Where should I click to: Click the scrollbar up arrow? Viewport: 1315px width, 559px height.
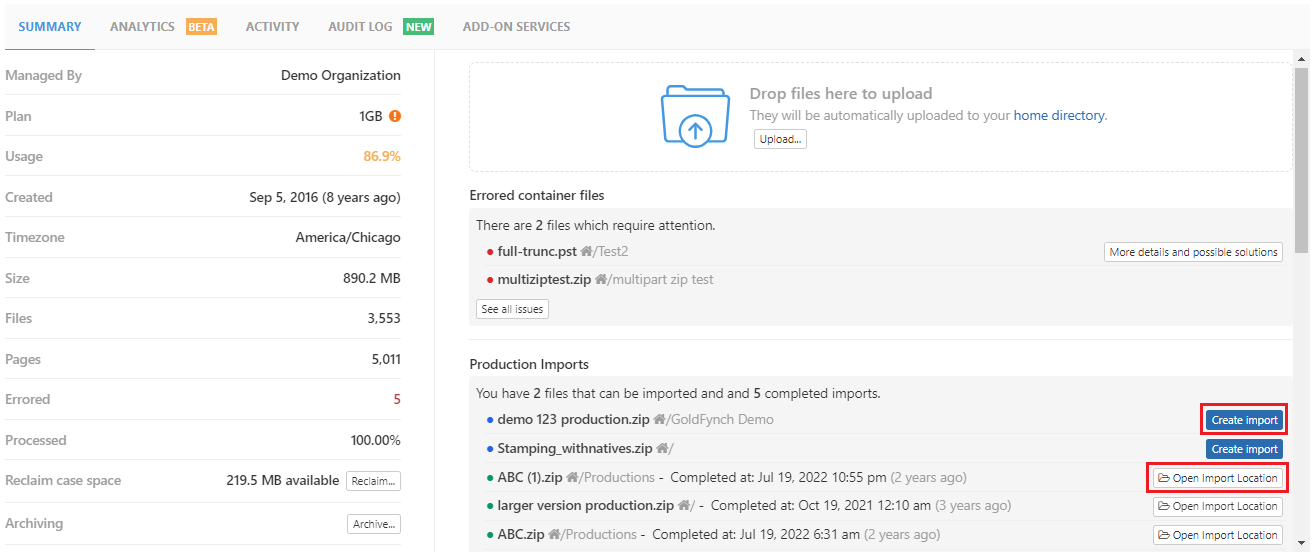tap(1301, 60)
